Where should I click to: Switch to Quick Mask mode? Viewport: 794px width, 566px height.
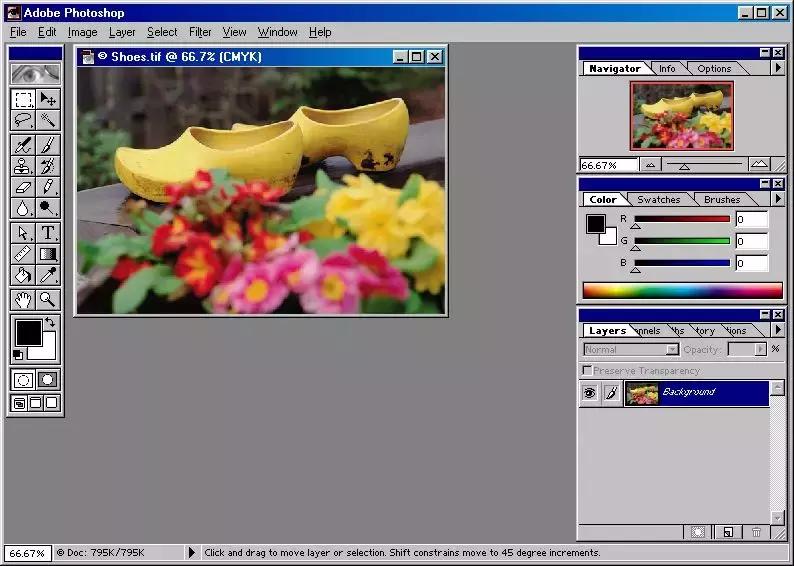(x=47, y=380)
